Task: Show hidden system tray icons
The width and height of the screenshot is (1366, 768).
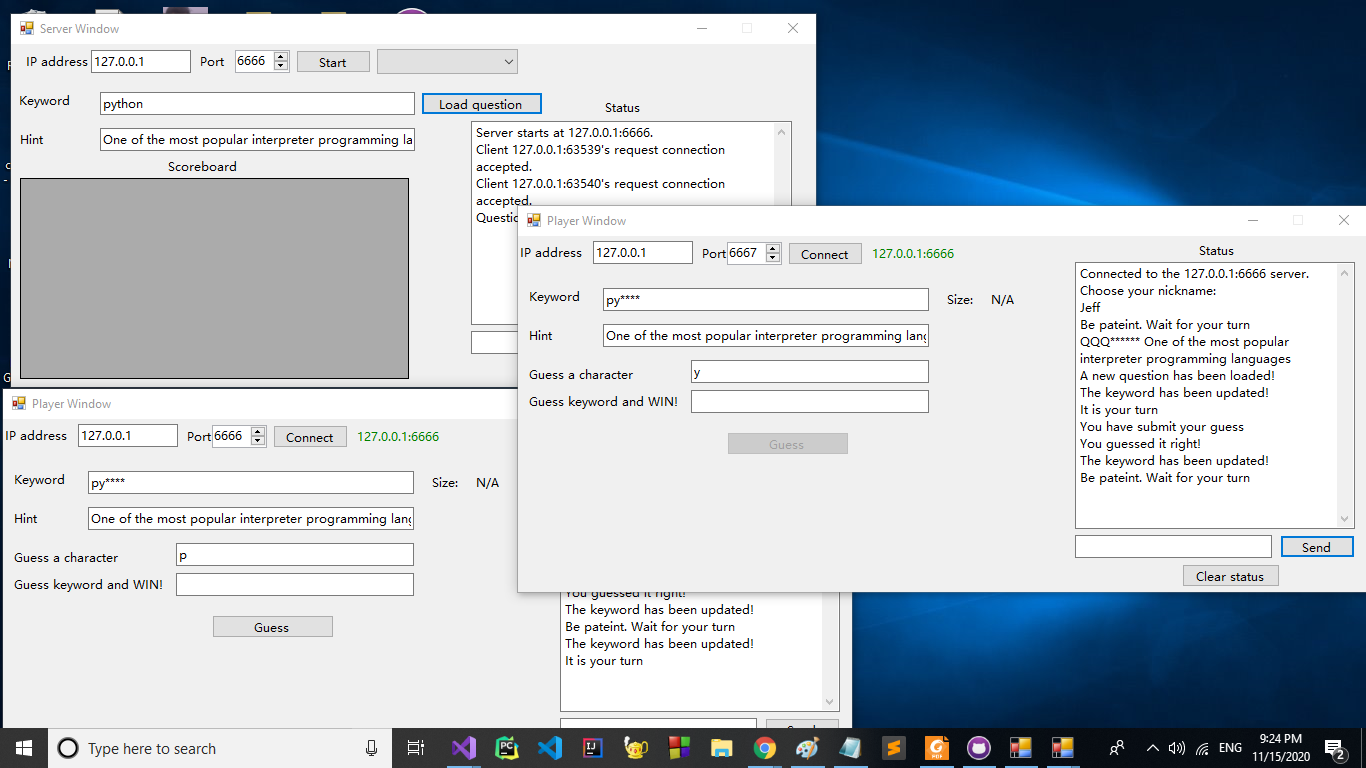Action: [x=1152, y=748]
